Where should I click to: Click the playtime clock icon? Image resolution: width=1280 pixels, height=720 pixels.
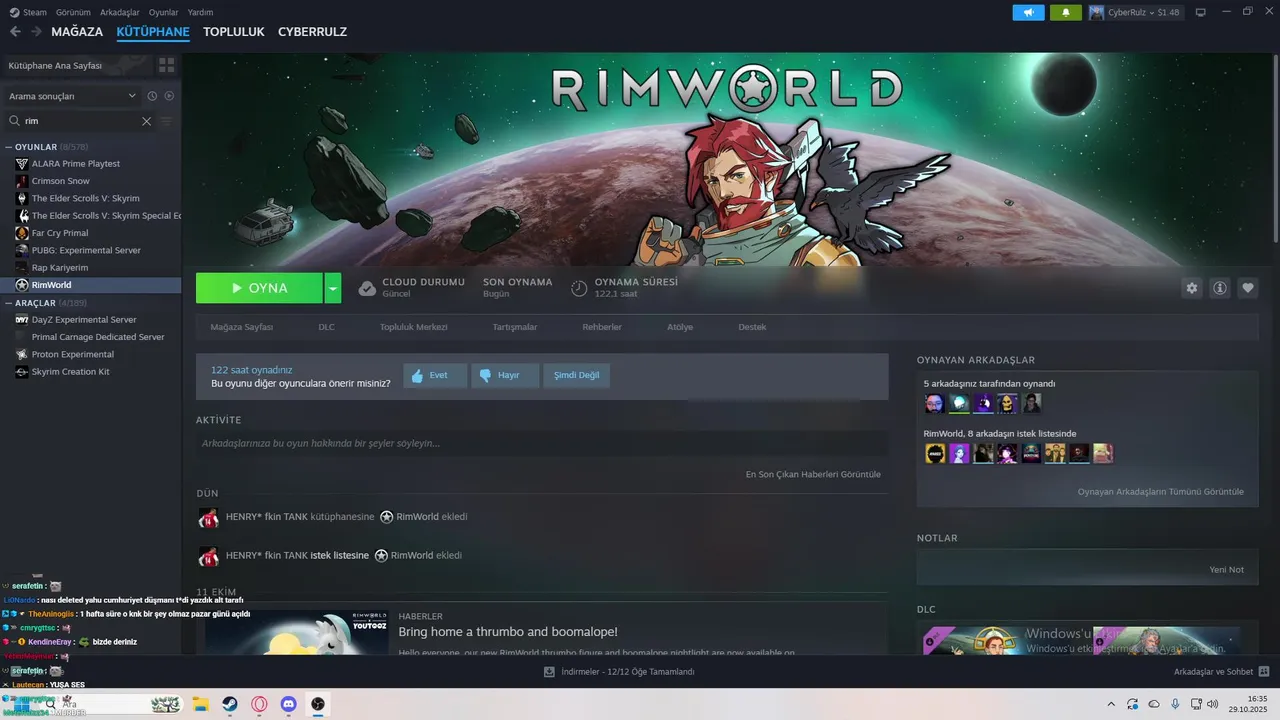tap(579, 288)
